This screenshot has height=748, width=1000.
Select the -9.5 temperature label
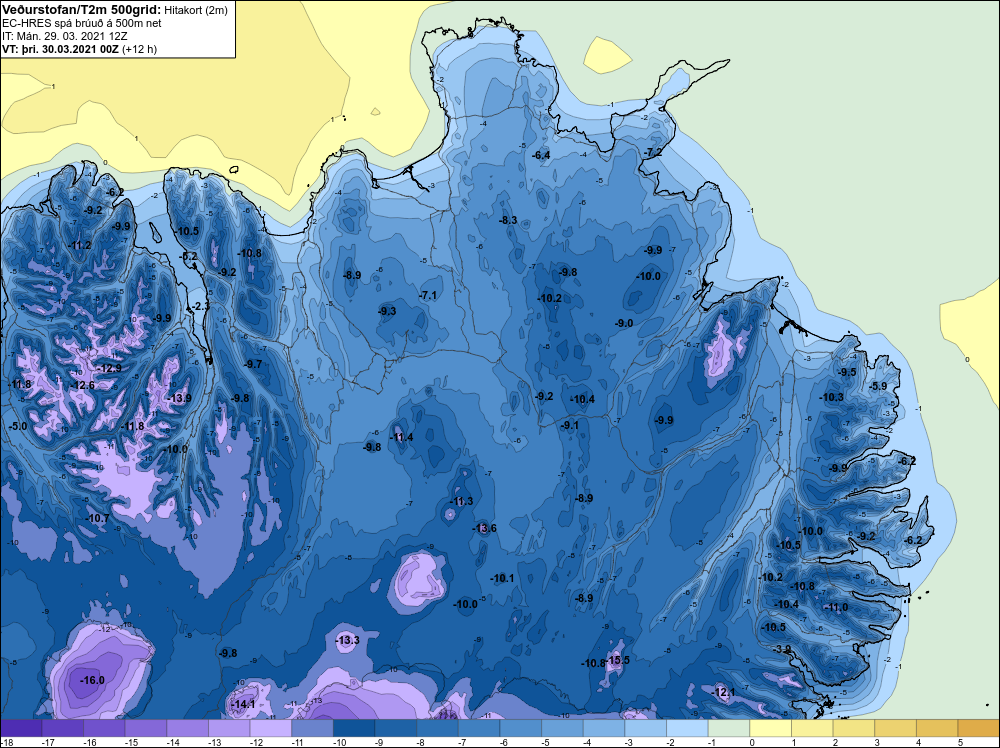(848, 372)
